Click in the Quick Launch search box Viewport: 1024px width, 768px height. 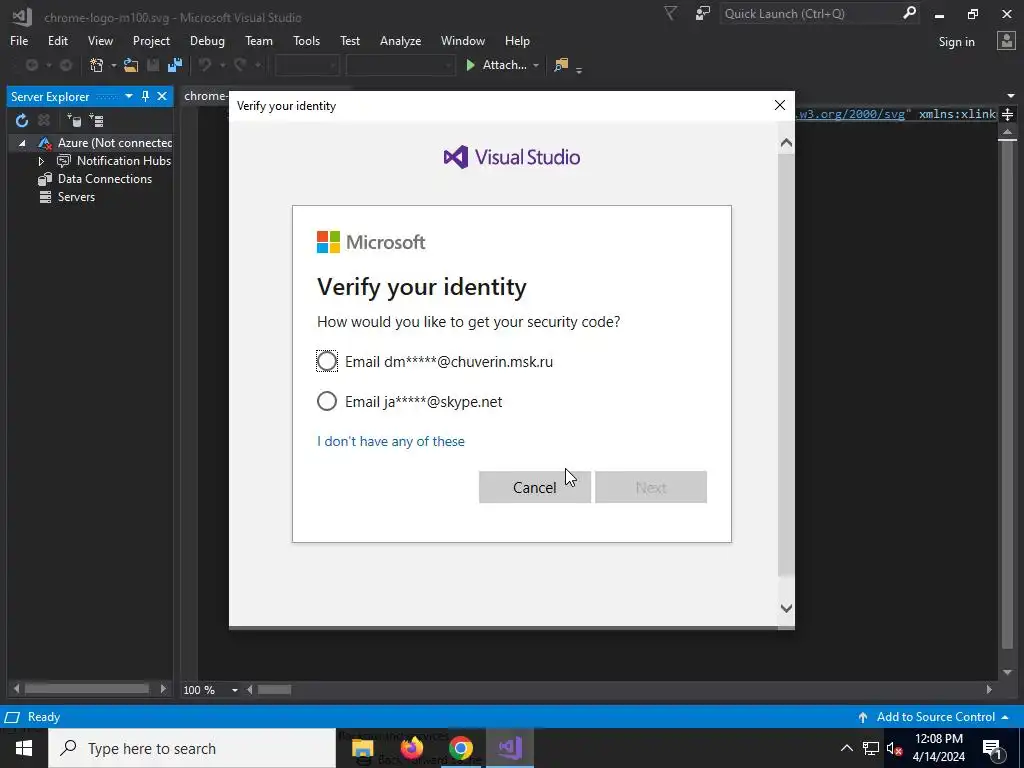coord(811,13)
